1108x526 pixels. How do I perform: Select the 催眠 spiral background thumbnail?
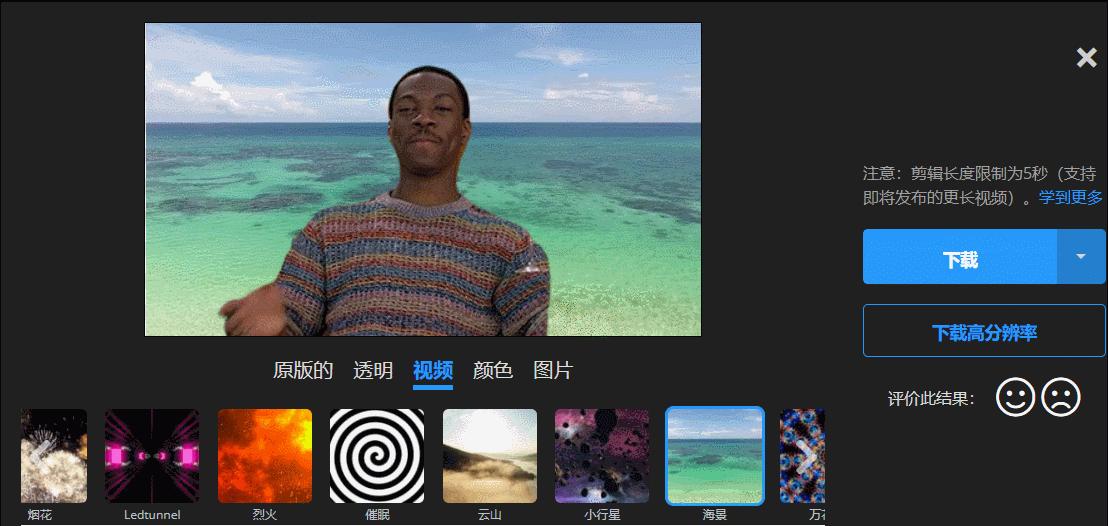pyautogui.click(x=377, y=456)
